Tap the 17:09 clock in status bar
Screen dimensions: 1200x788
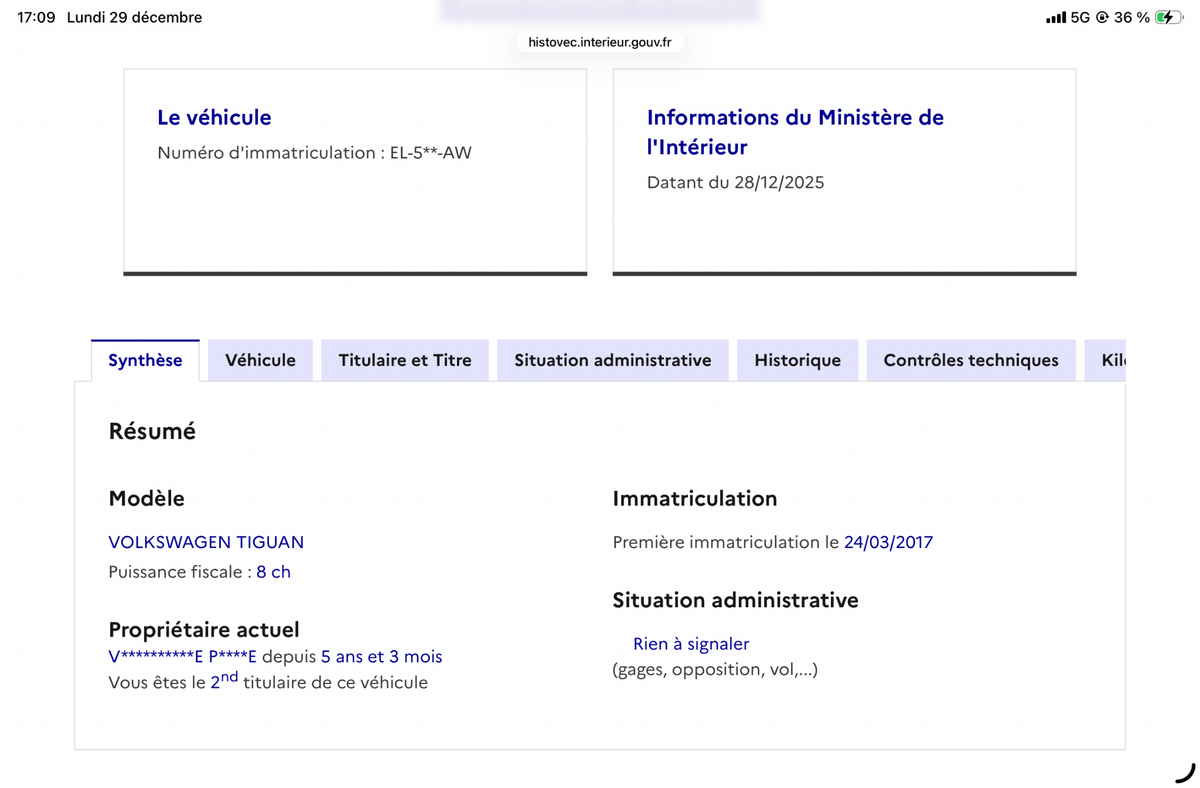(36, 18)
